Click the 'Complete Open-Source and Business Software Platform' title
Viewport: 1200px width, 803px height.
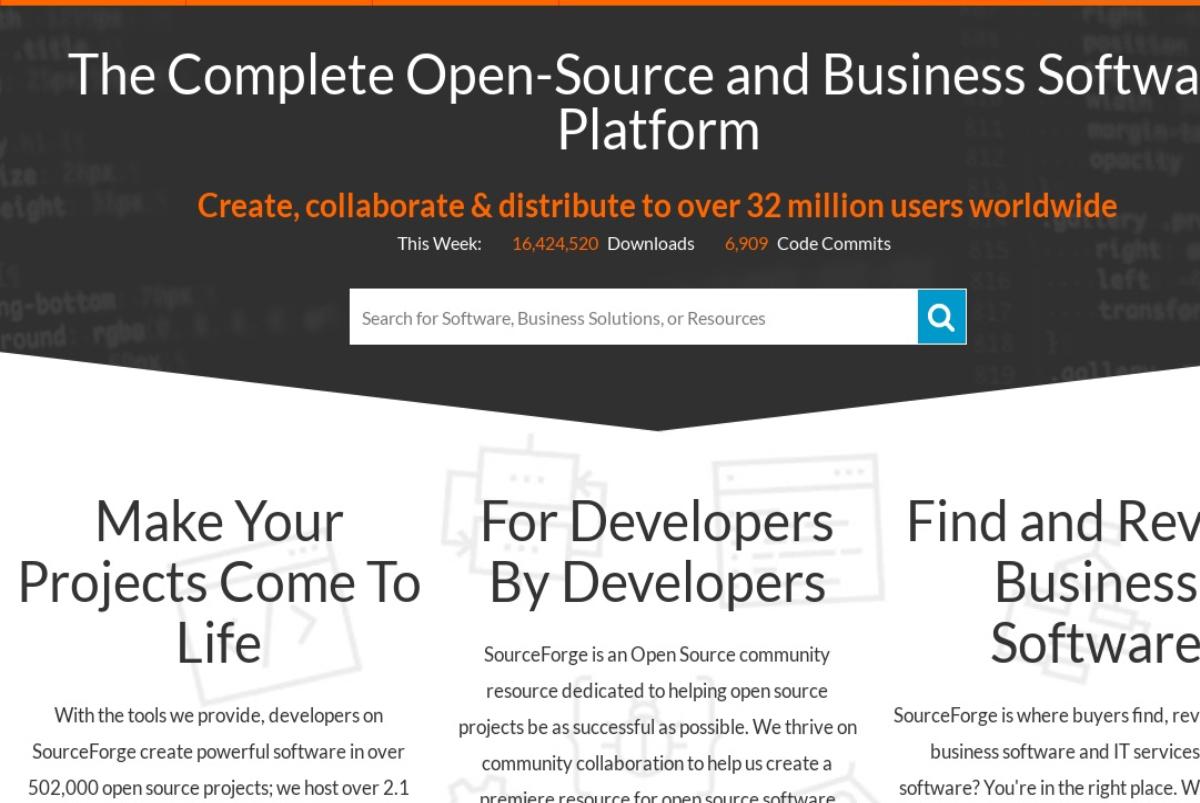[634, 102]
